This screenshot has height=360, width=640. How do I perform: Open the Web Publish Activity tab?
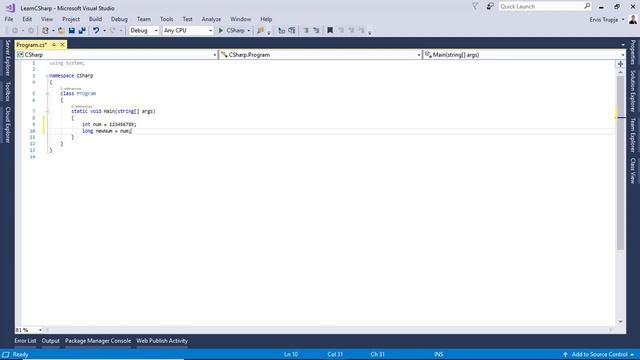point(162,341)
